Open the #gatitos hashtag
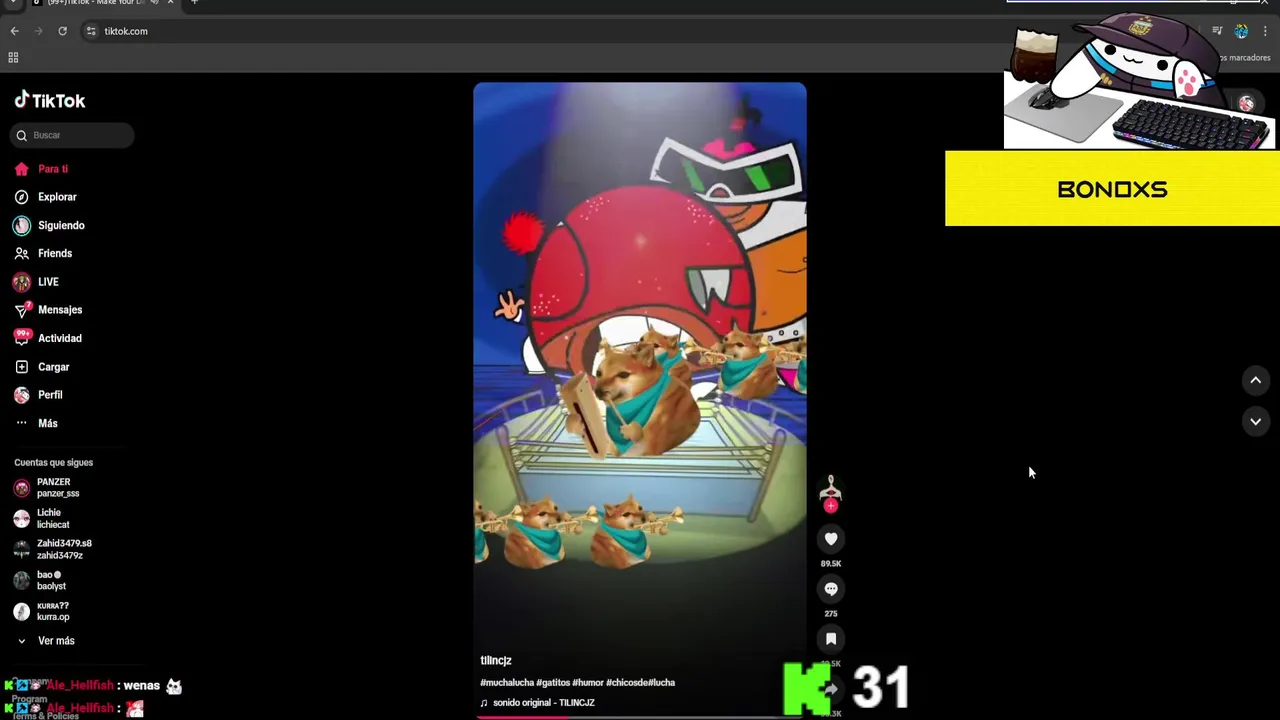The width and height of the screenshot is (1280, 720). 553,682
